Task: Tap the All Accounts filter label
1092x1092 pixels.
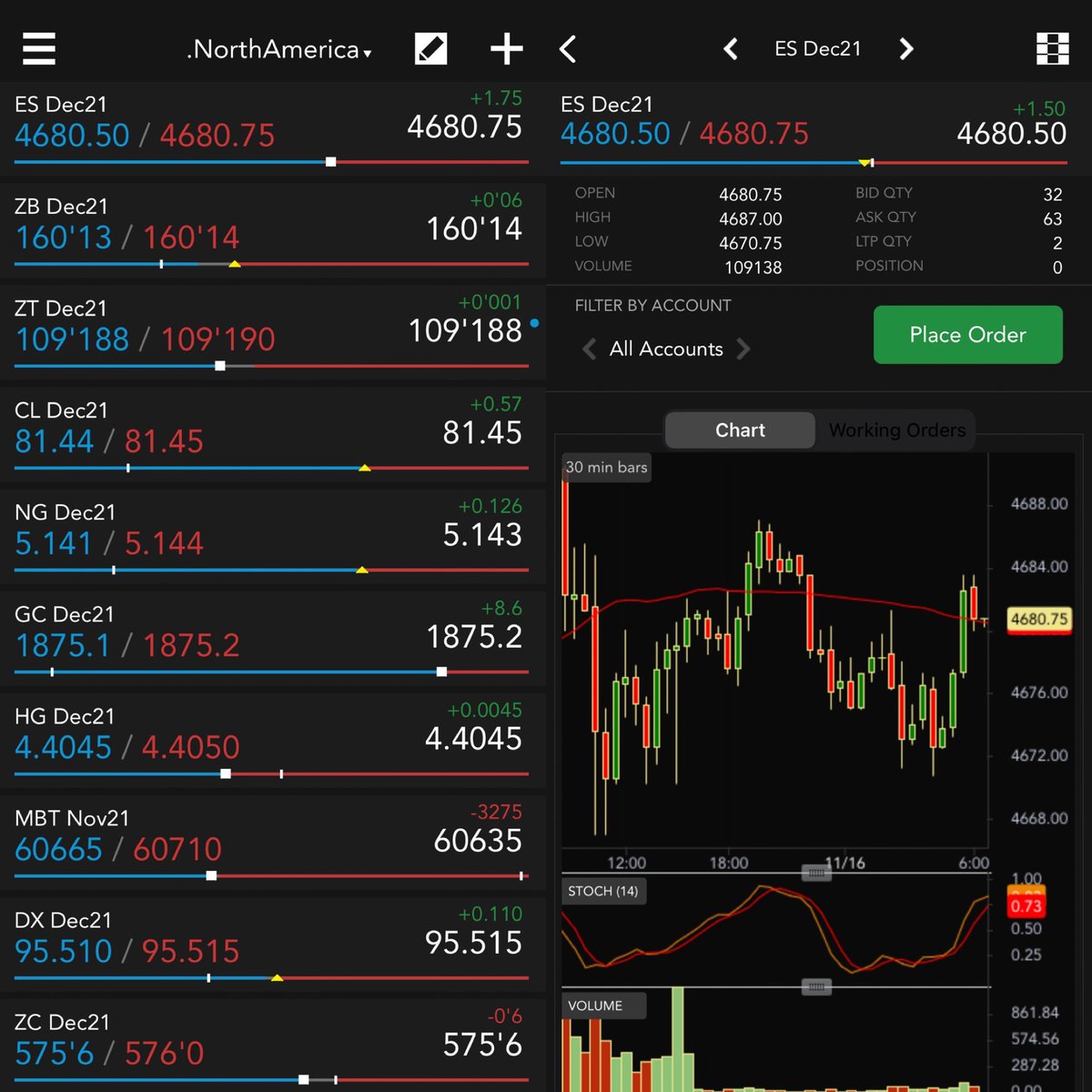Action: coord(666,349)
